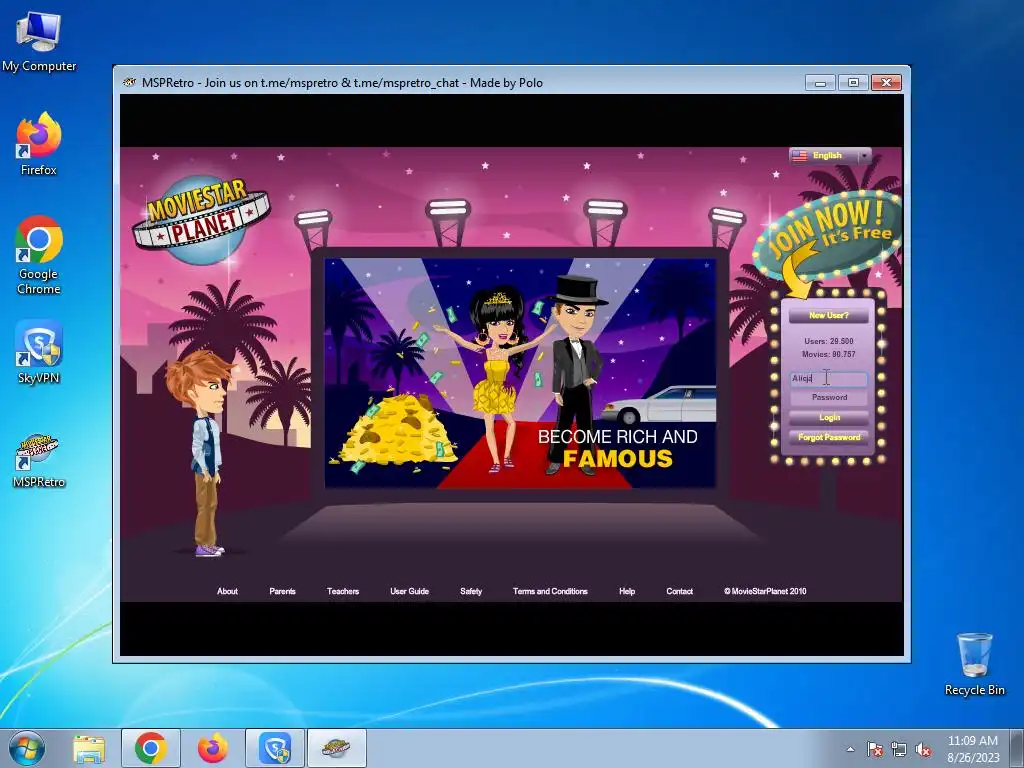
Task: Click the MovieStarPlanet 2010 copyright text
Action: [x=765, y=592]
